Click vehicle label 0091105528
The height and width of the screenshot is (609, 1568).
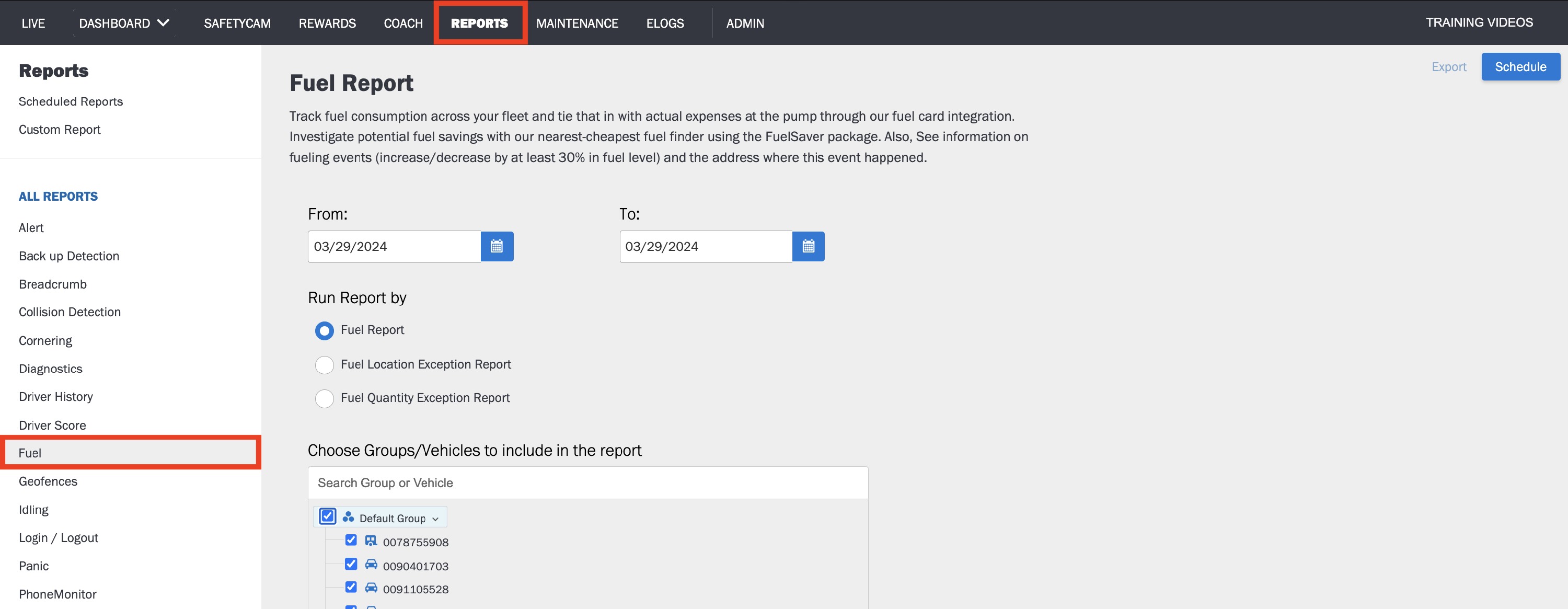[x=416, y=590]
